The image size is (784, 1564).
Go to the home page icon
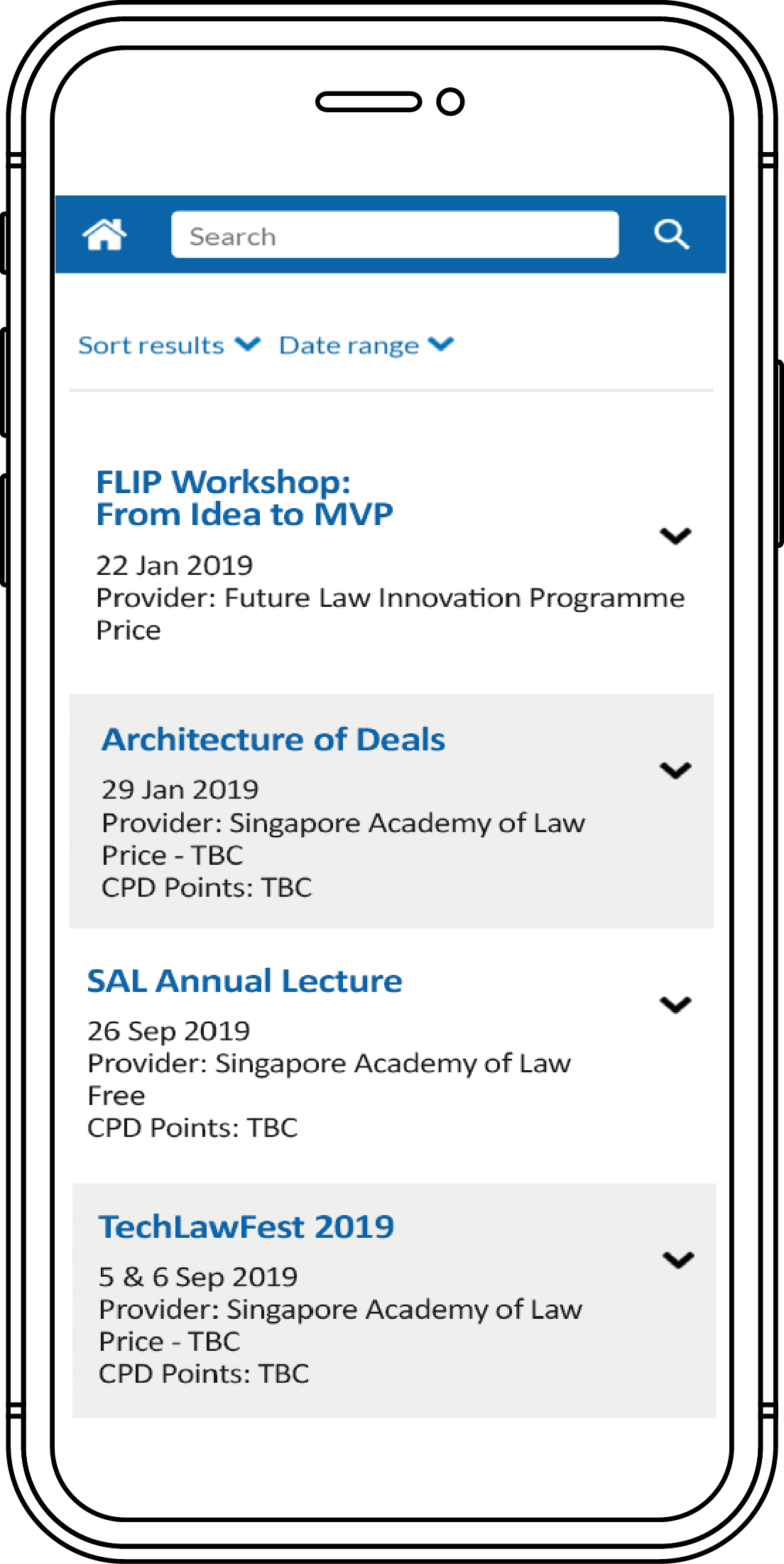pyautogui.click(x=104, y=234)
